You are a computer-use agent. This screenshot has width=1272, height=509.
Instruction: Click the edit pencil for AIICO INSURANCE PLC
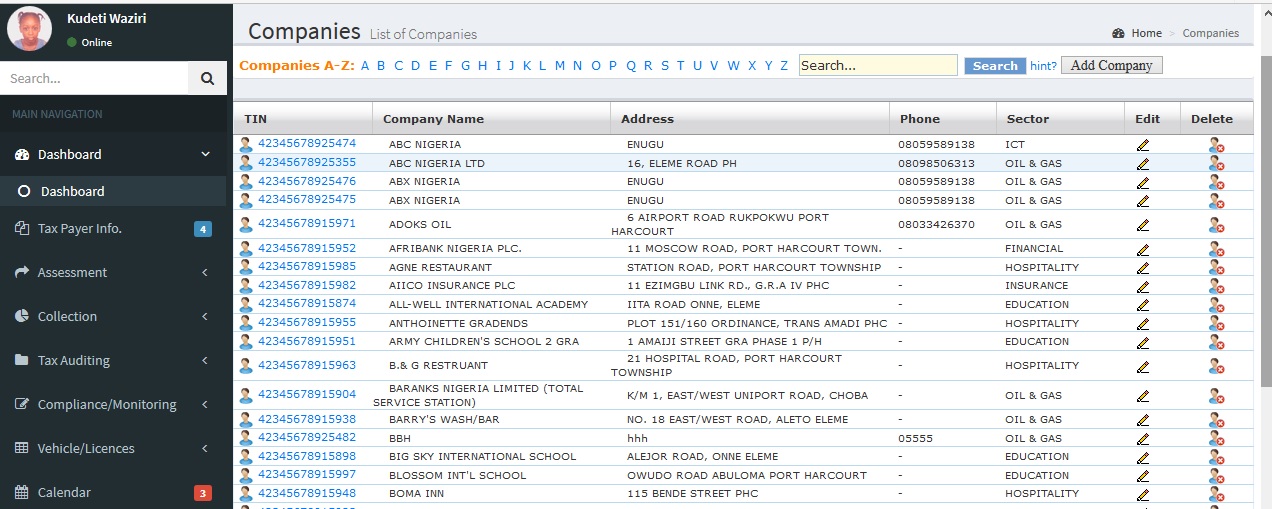click(1143, 286)
